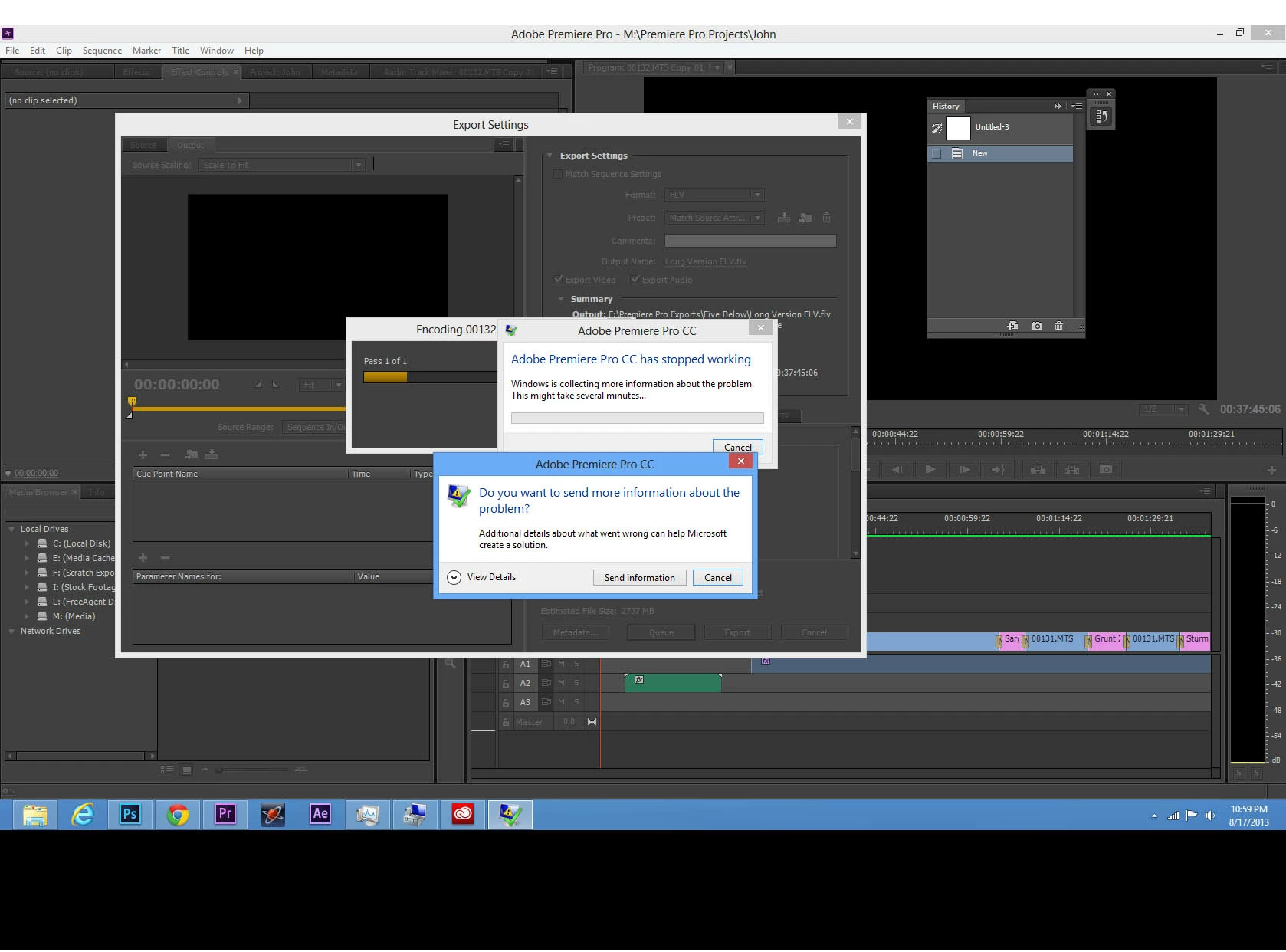The image size is (1286, 952).
Task: Collapse the Summary section
Action: 561,299
